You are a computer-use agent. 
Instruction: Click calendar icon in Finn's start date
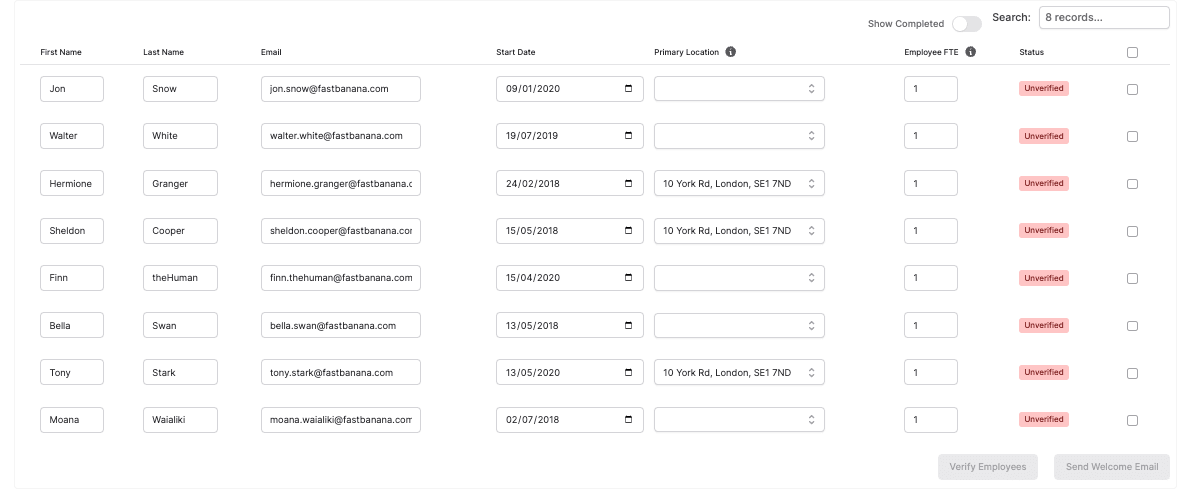click(628, 278)
